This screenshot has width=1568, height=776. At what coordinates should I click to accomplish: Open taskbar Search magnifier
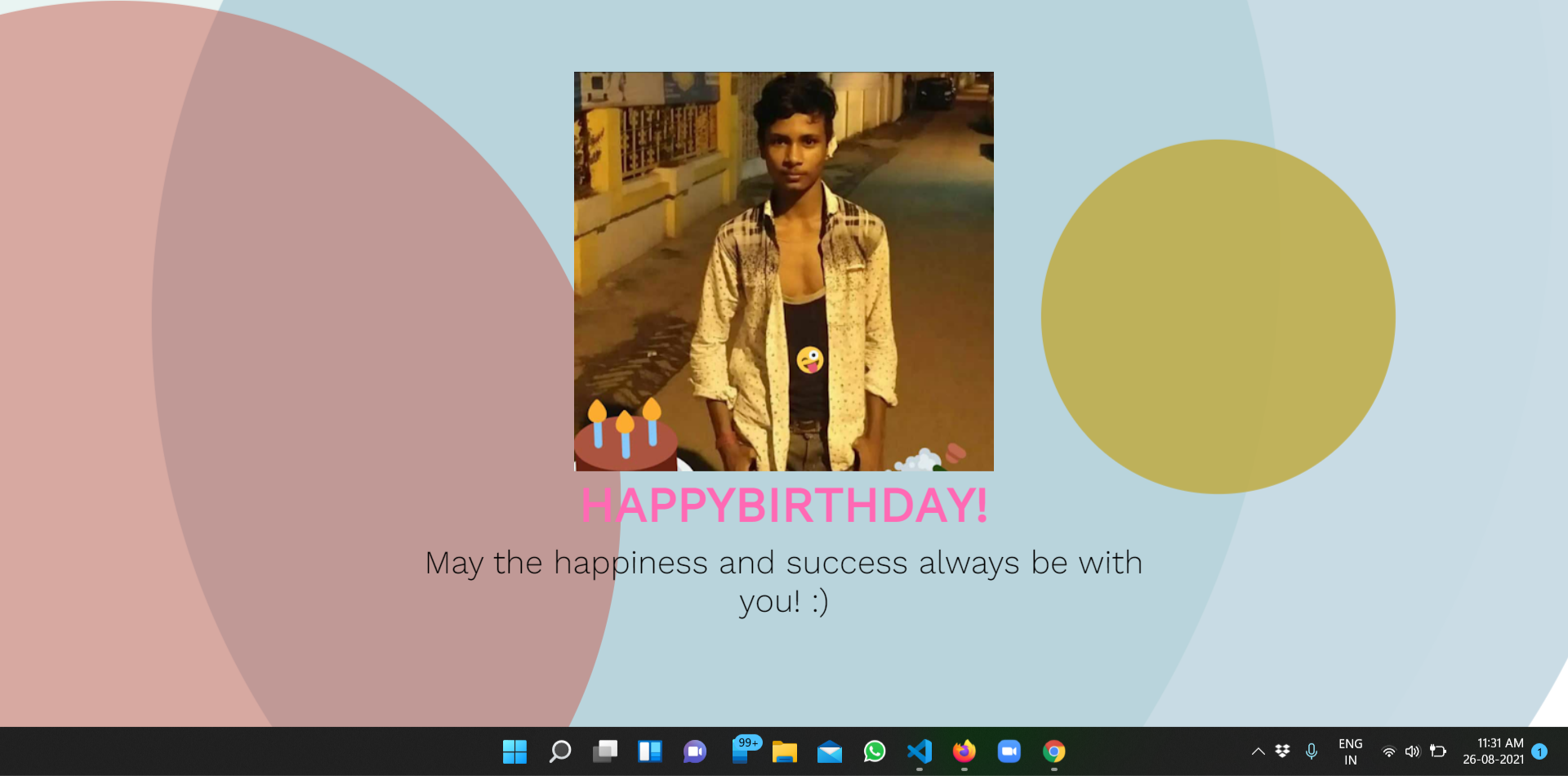pyautogui.click(x=560, y=751)
